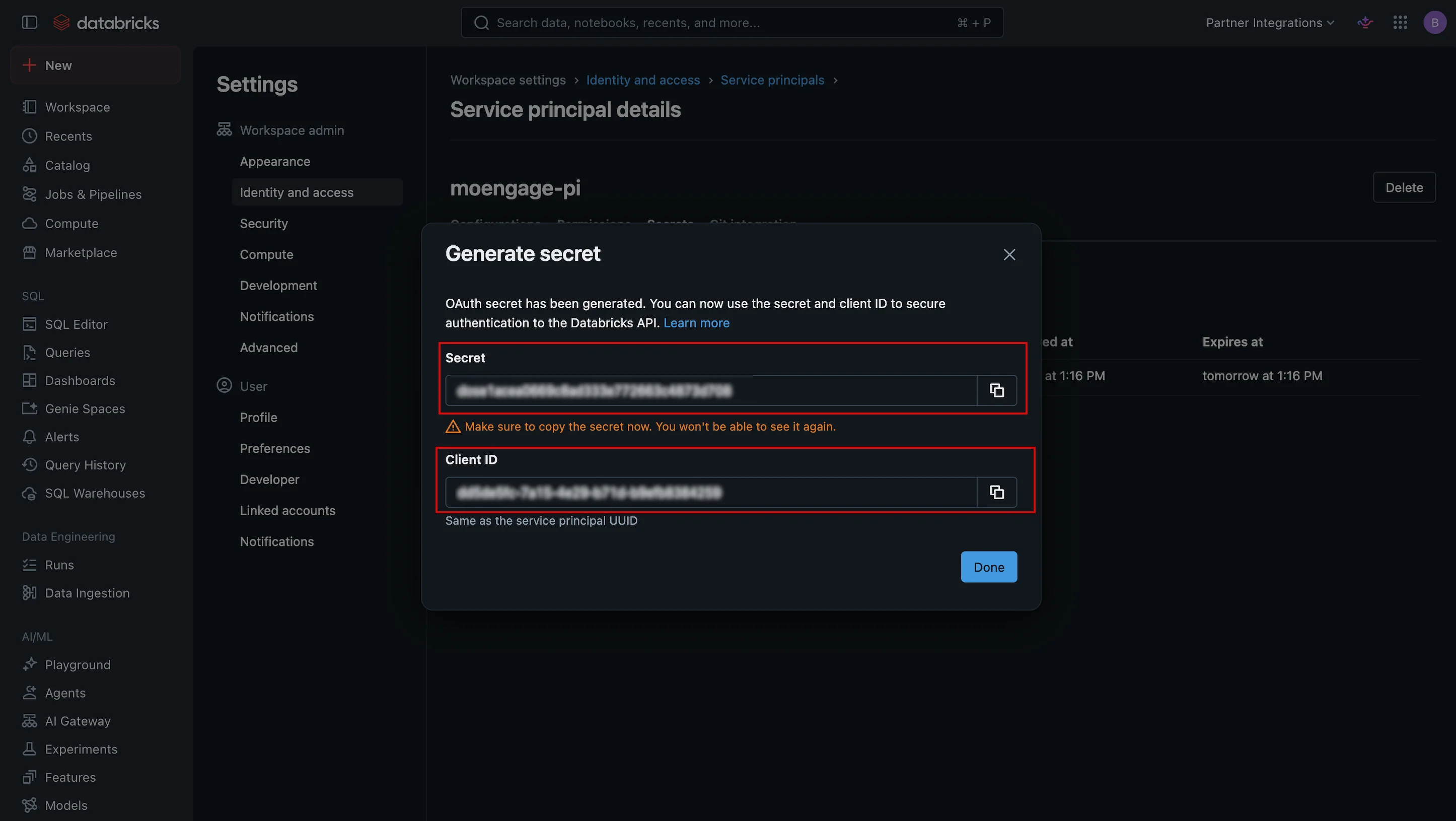The height and width of the screenshot is (821, 1456).
Task: Click the New button
Action: [96, 65]
